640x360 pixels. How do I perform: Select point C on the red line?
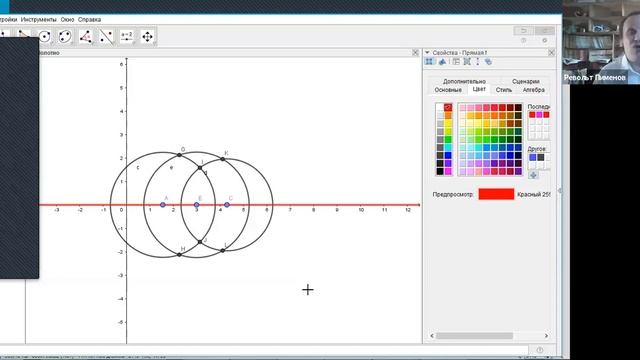227,205
